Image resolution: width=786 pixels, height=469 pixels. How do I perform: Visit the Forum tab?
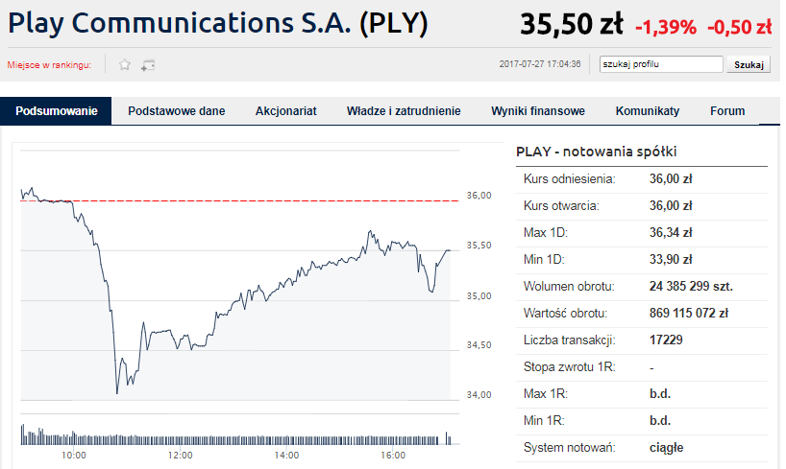tap(727, 111)
